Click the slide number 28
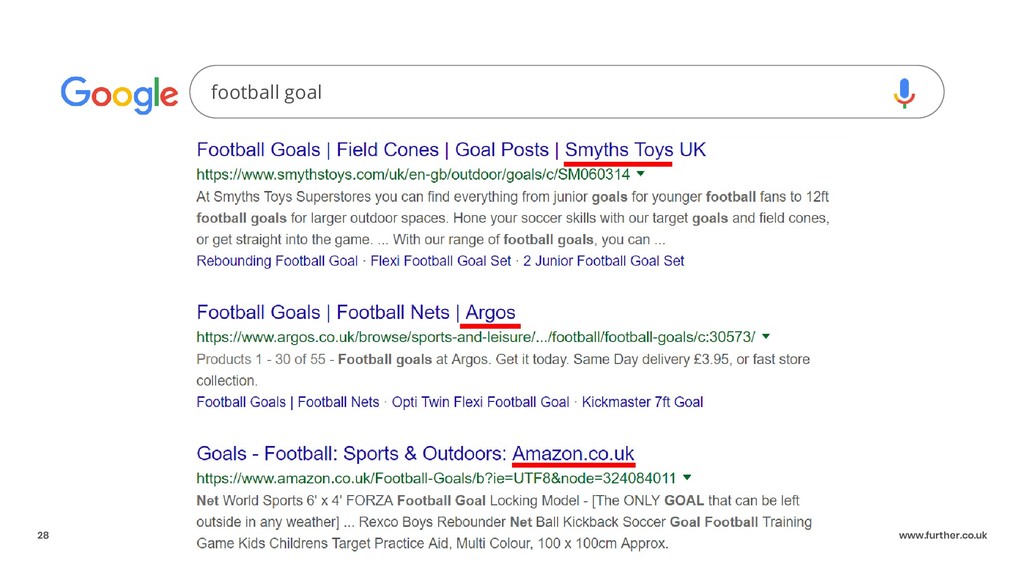Viewport: 1024px width, 576px height. click(x=43, y=536)
